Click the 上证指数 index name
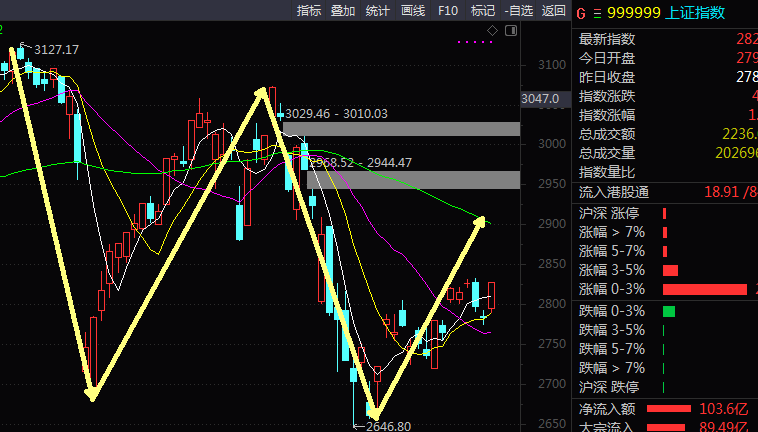The height and width of the screenshot is (432, 758). coord(695,13)
